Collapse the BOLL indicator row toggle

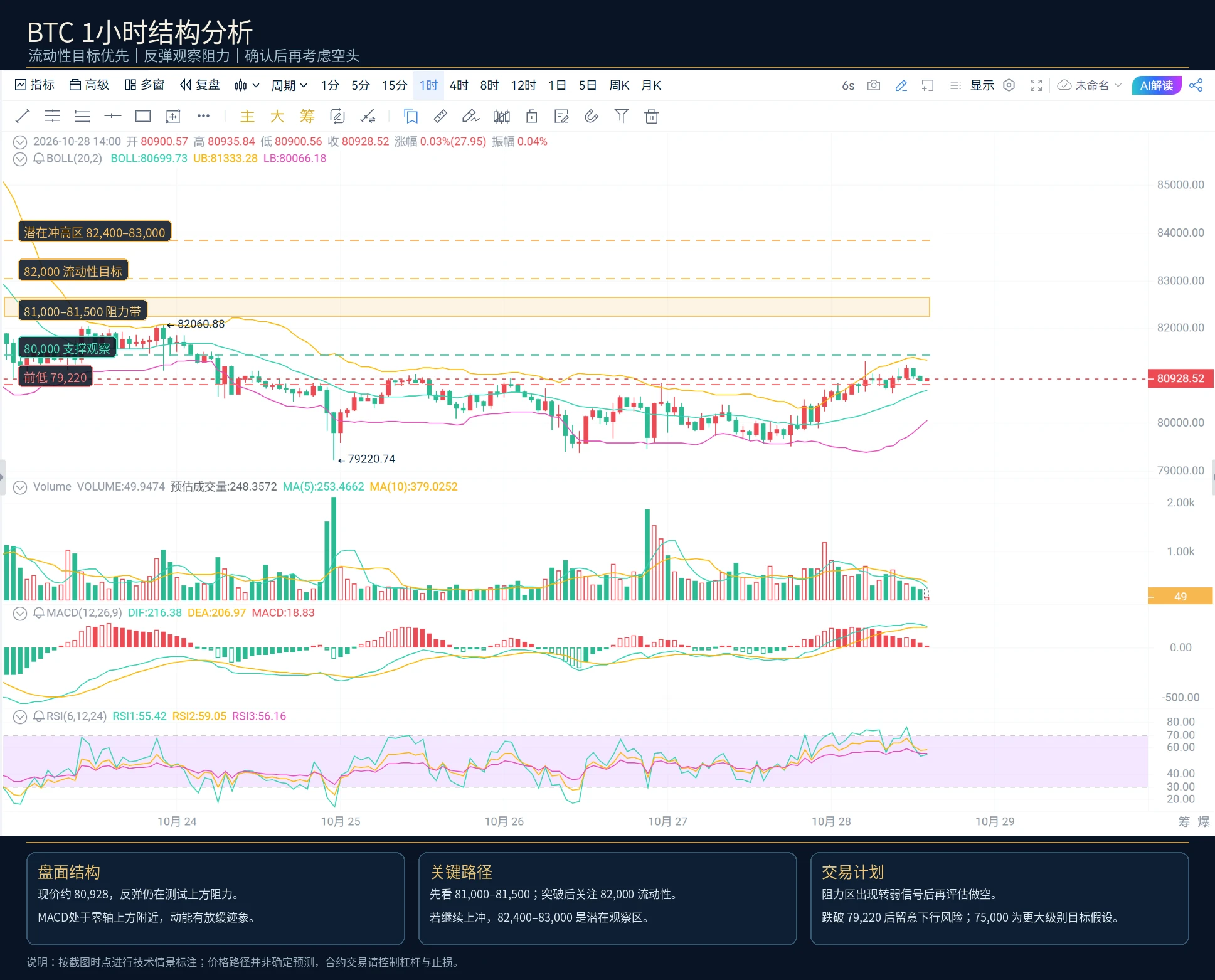point(20,159)
